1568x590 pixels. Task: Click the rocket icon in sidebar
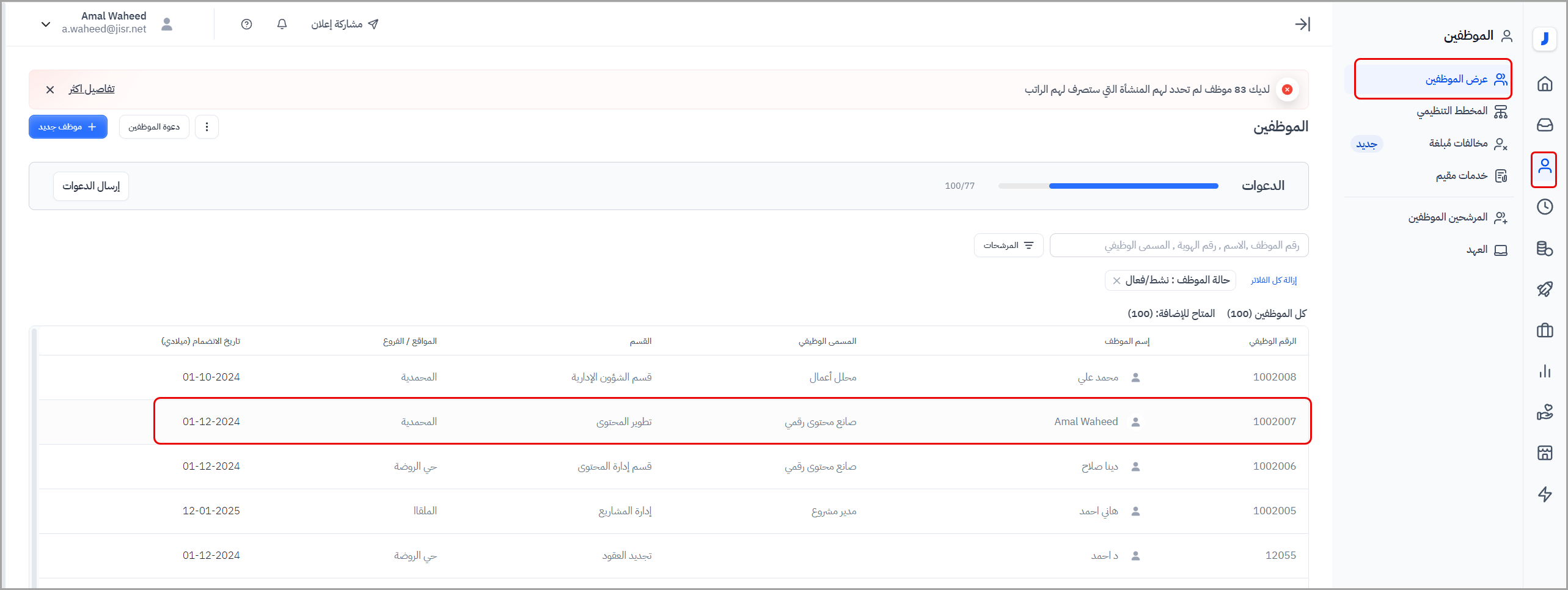click(x=1544, y=289)
